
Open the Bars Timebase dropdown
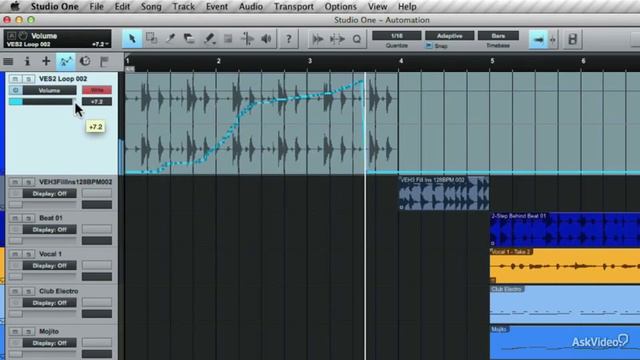coord(498,36)
